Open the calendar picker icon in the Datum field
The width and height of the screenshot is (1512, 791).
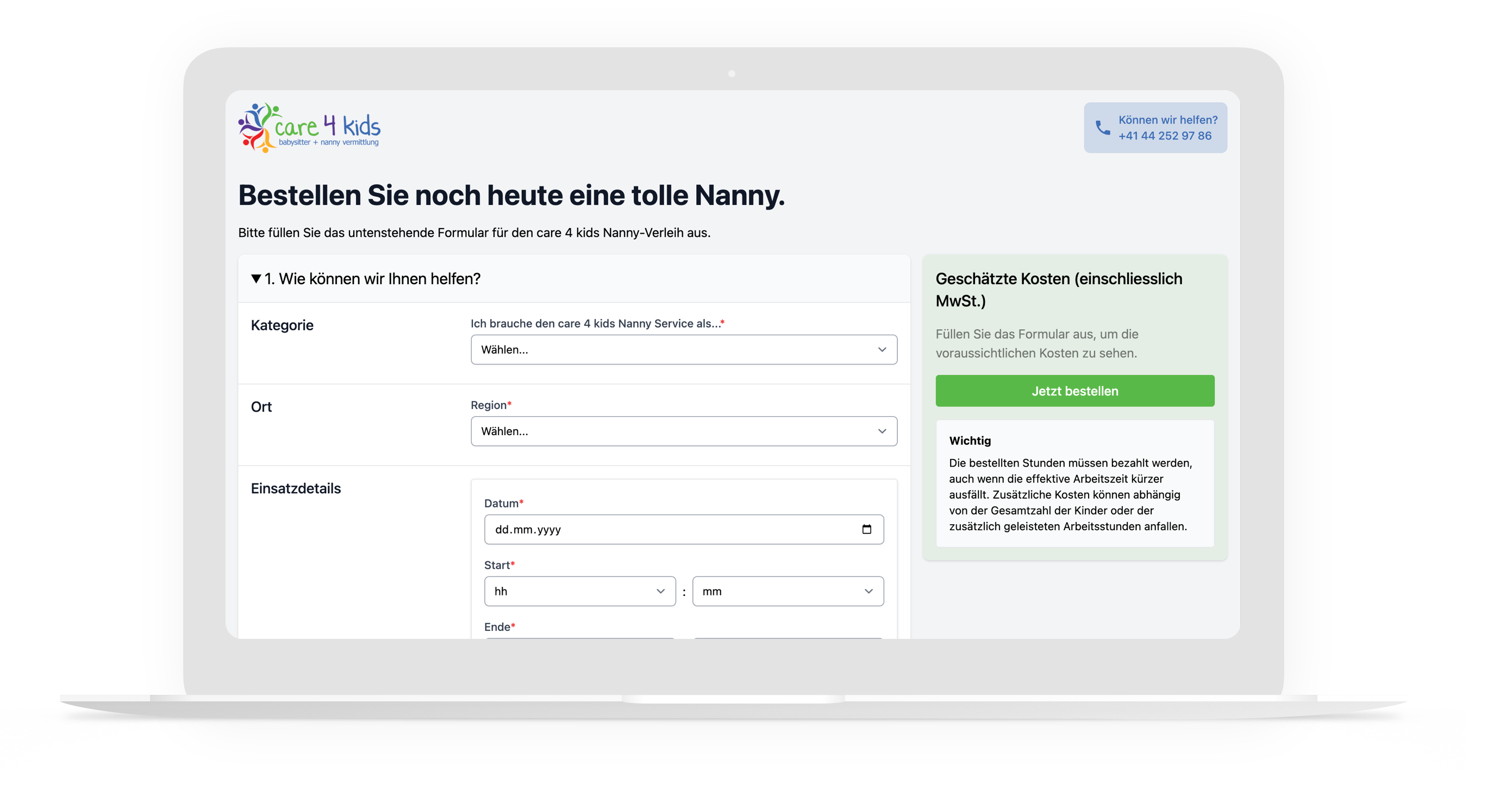pyautogui.click(x=868, y=529)
